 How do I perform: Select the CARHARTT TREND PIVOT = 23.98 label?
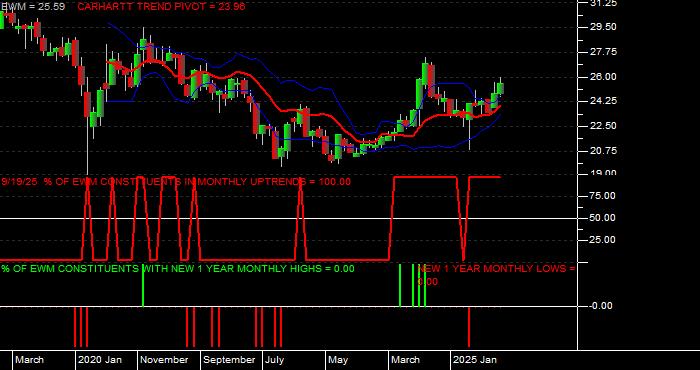pyautogui.click(x=161, y=7)
